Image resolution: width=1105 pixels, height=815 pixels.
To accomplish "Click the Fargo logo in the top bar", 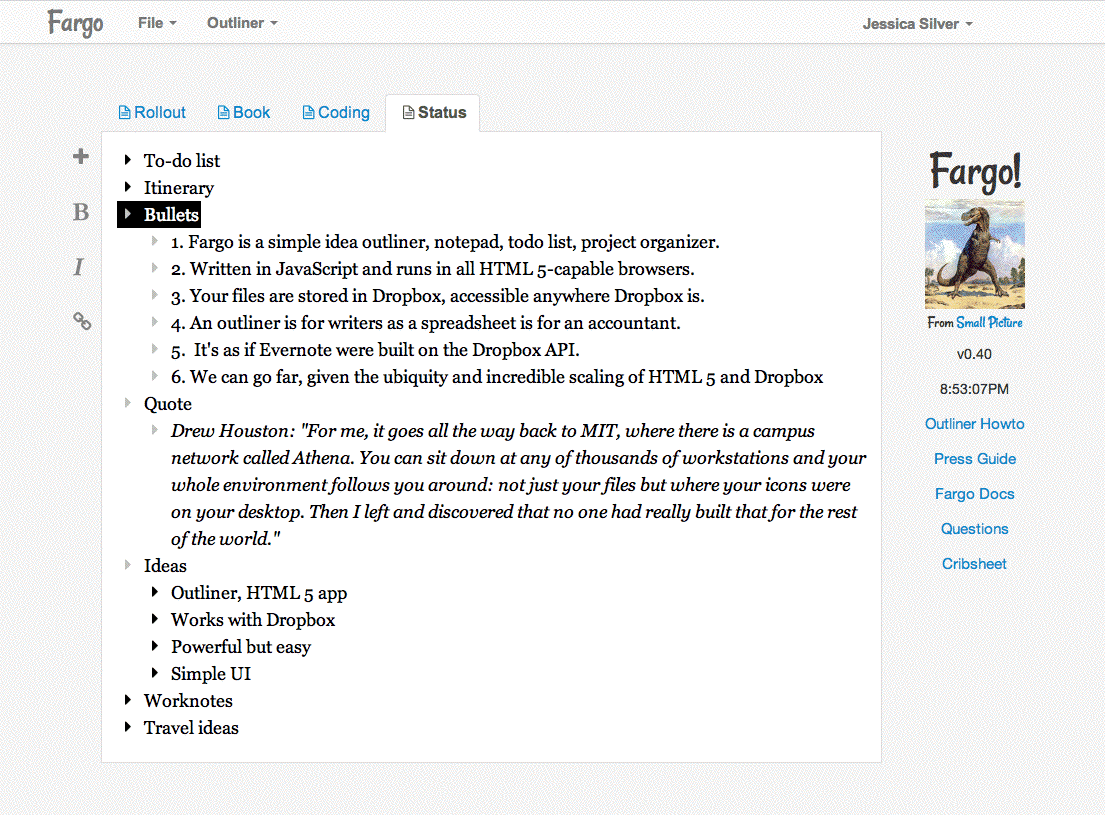I will (x=75, y=23).
